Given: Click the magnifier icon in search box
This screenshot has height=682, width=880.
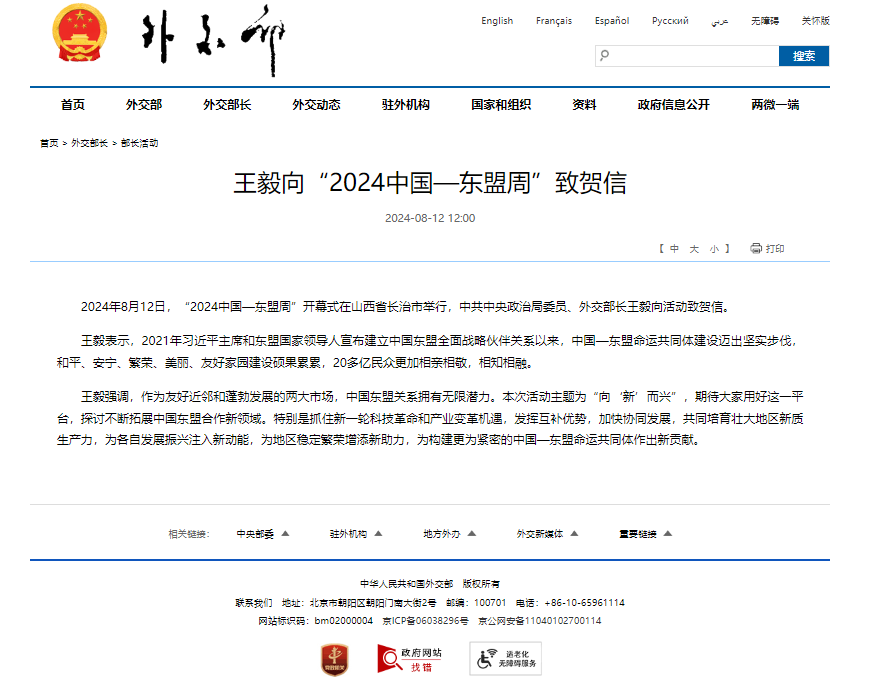Looking at the screenshot, I should click(606, 57).
